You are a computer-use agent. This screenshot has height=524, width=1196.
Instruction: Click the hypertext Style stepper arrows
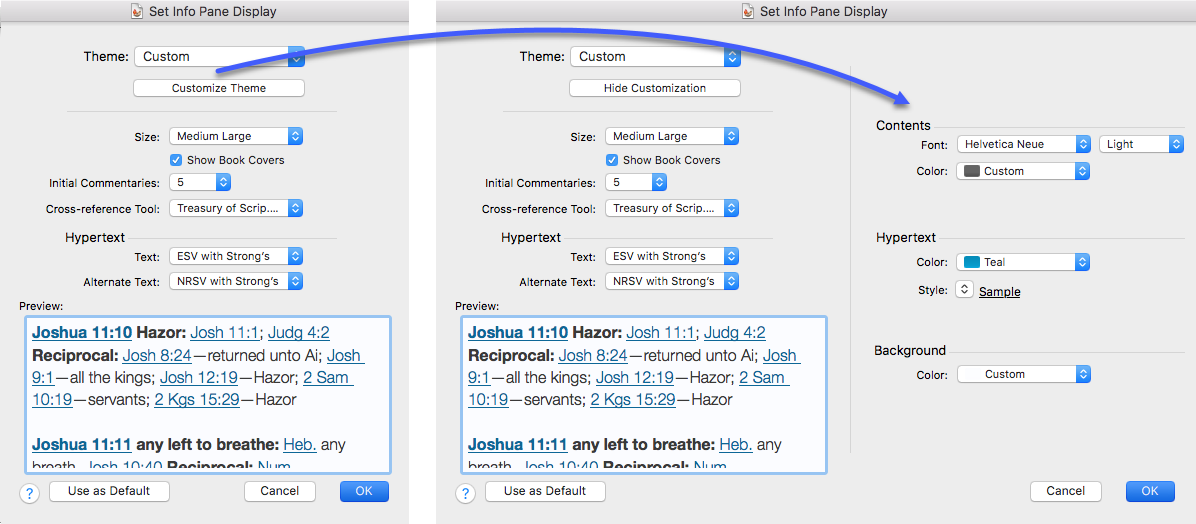[964, 289]
